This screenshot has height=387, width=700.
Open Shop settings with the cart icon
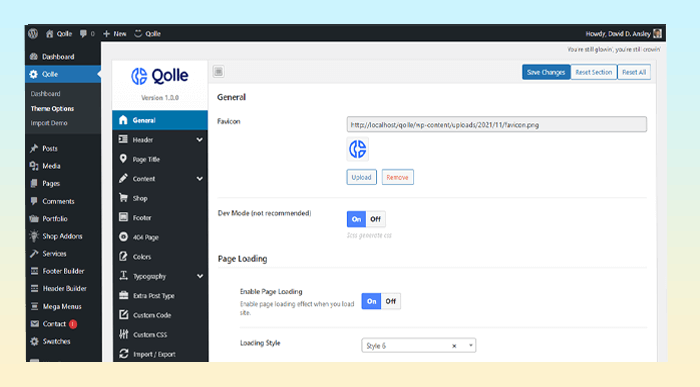pos(123,198)
